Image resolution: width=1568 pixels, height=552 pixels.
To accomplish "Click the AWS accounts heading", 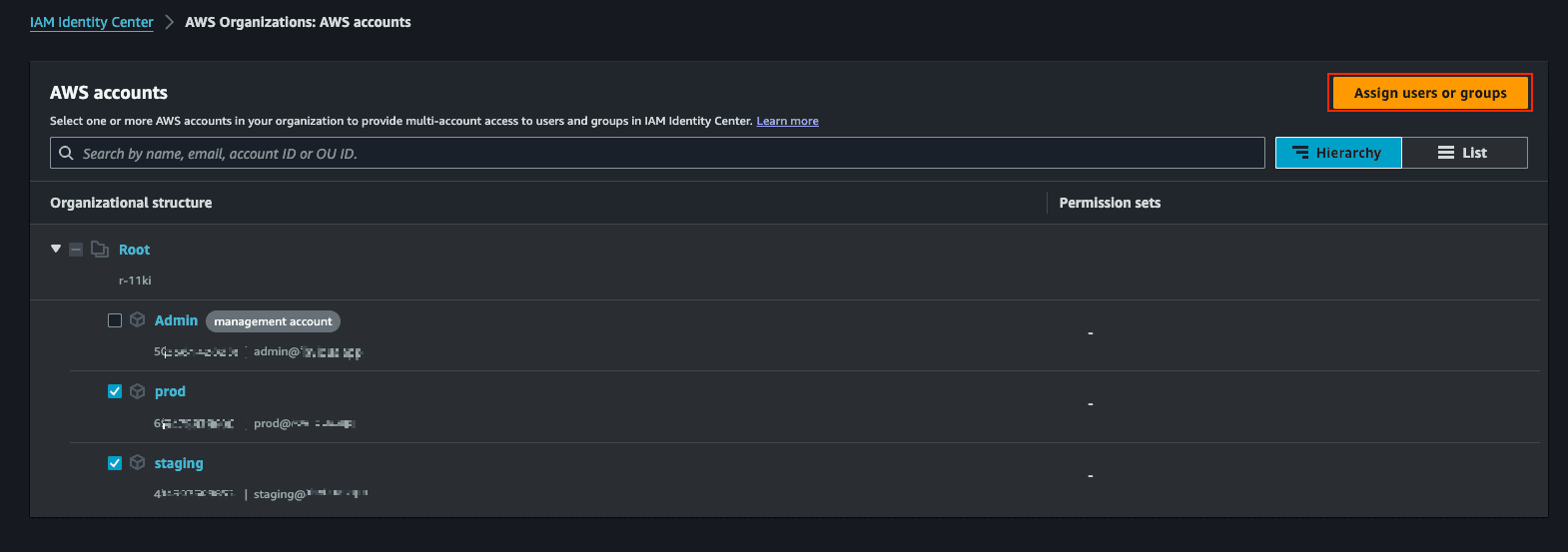I will click(109, 93).
